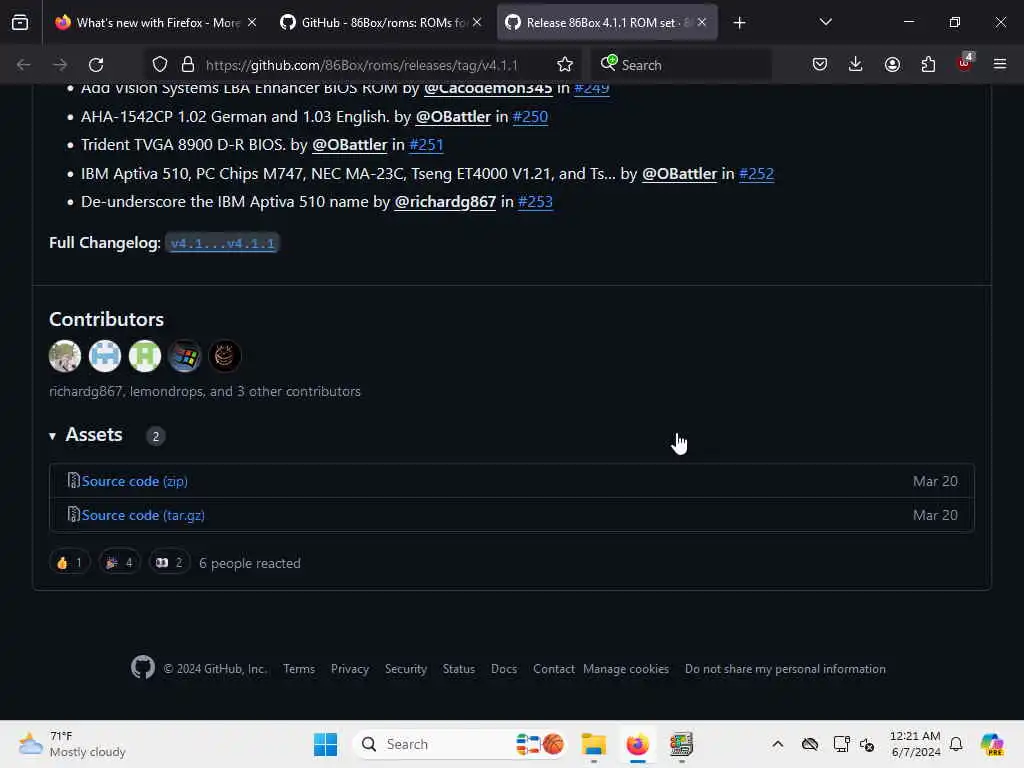This screenshot has width=1024, height=768.
Task: Open tracking protection shield icon
Action: pos(160,65)
